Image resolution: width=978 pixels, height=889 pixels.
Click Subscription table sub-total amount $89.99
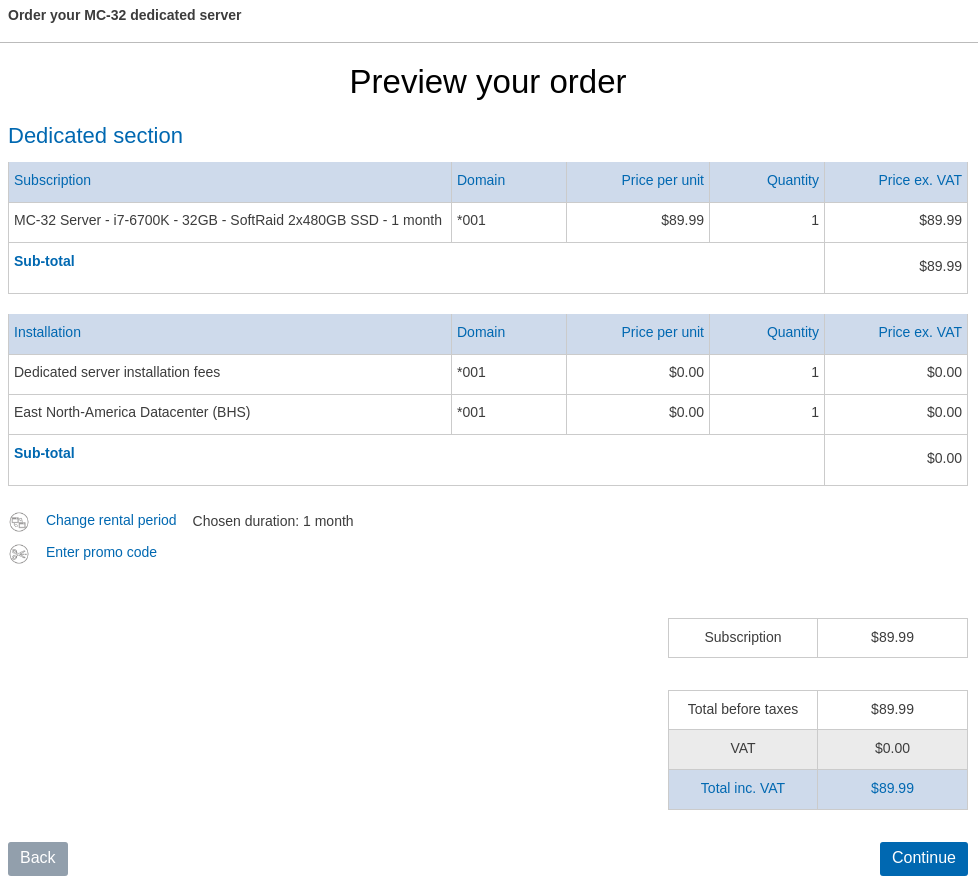(x=940, y=266)
